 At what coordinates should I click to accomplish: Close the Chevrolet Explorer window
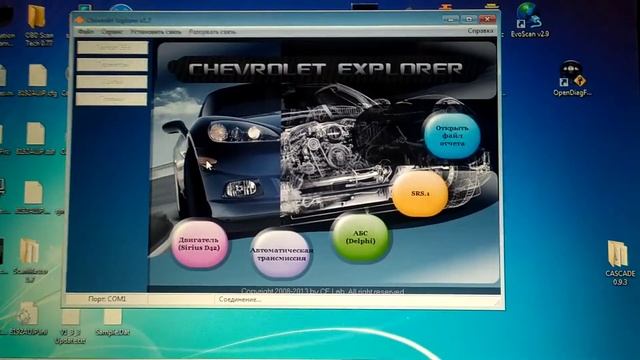coord(487,19)
